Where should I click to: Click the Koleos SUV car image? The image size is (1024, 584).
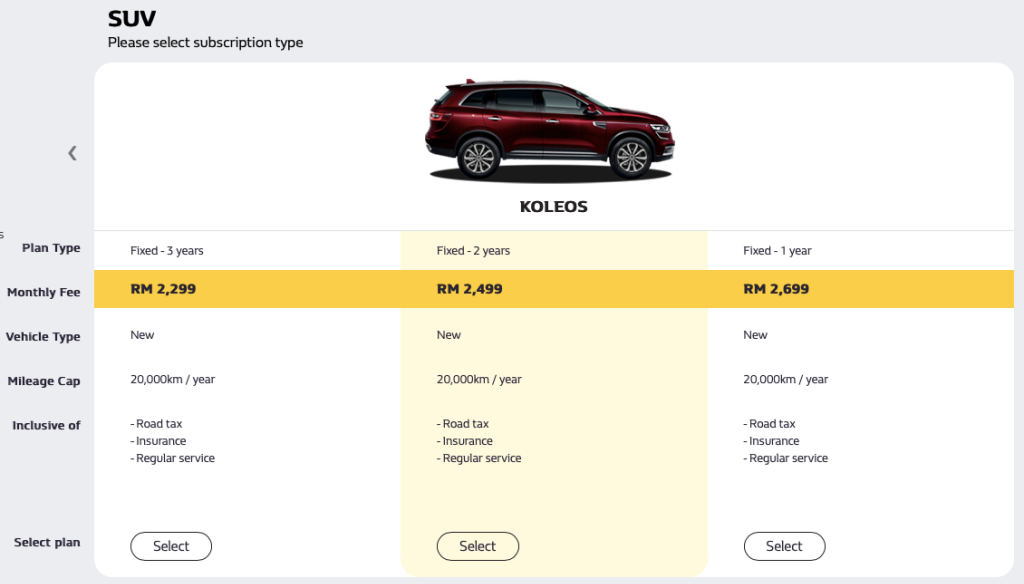click(550, 132)
